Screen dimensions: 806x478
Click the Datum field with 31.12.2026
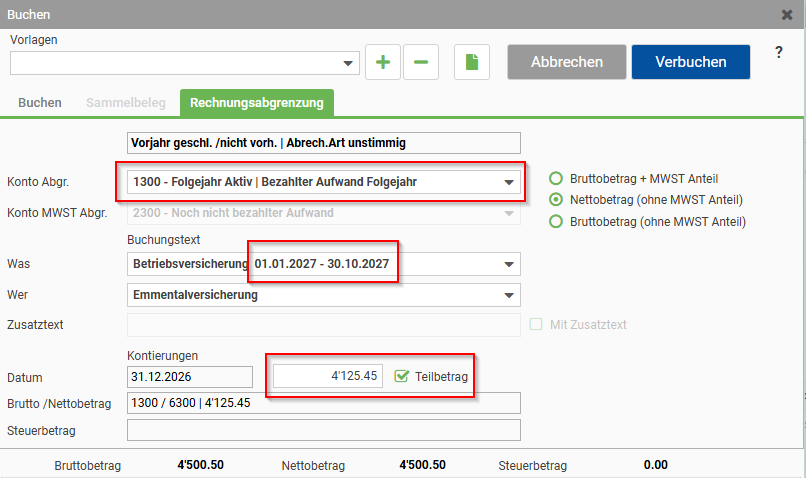(190, 377)
